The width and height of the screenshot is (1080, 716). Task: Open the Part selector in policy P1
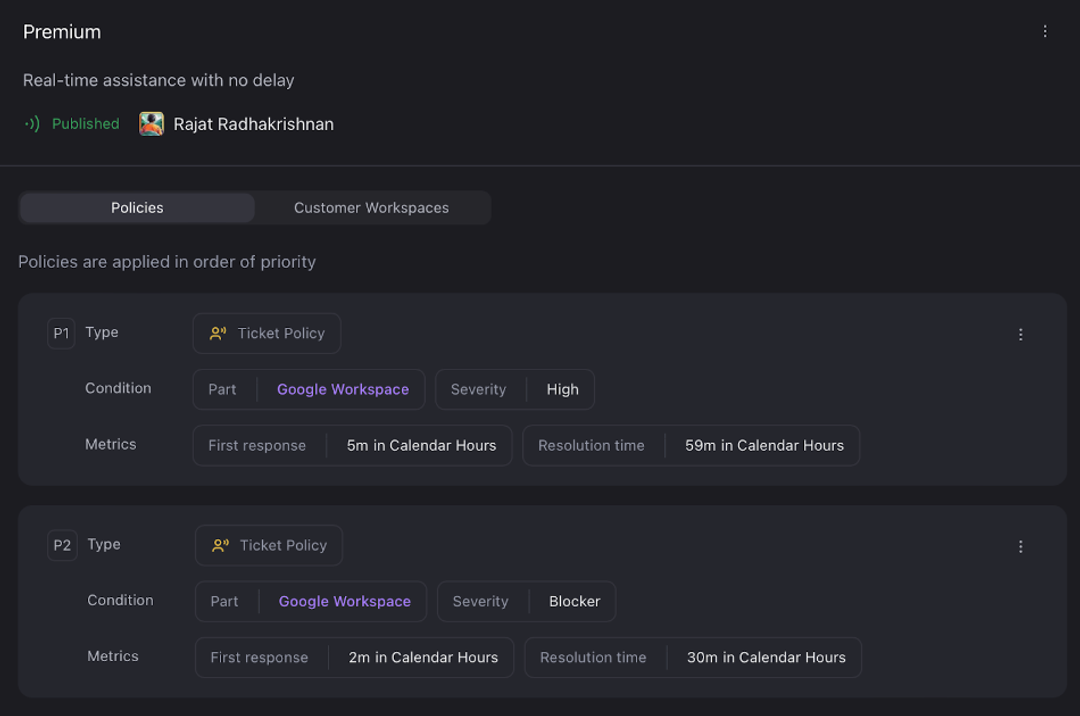coord(223,389)
